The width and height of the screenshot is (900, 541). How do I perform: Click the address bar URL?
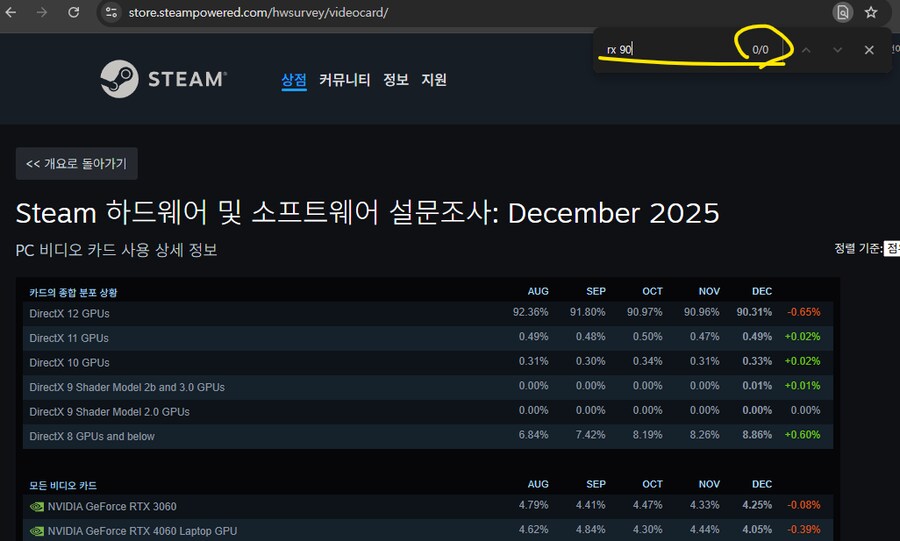pyautogui.click(x=258, y=12)
